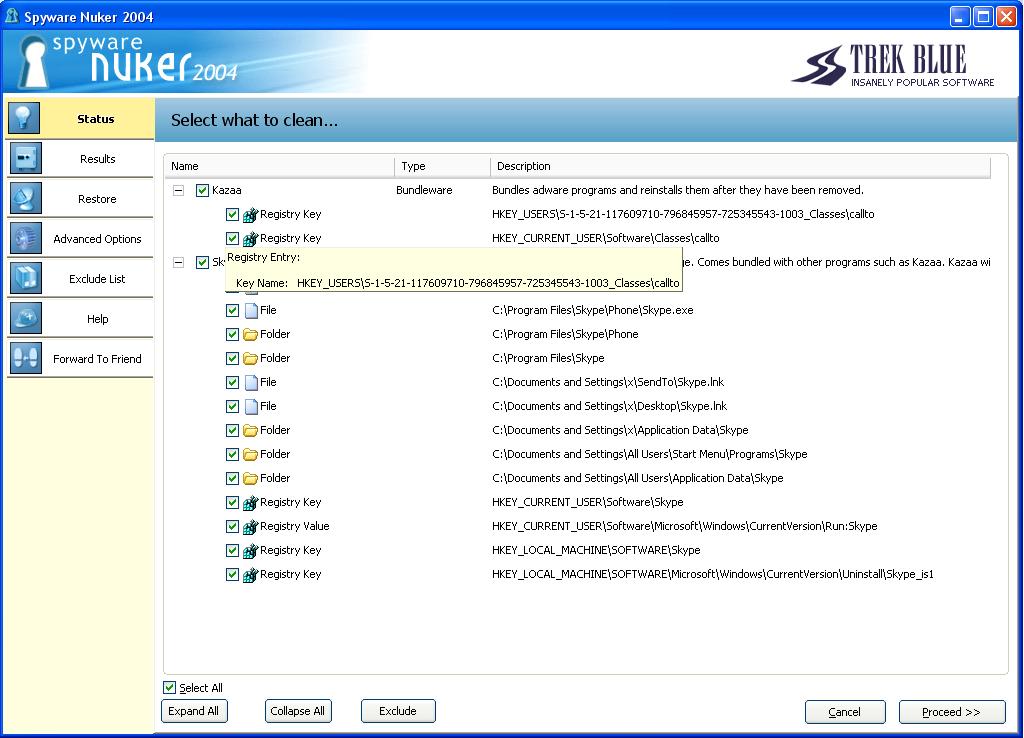The width and height of the screenshot is (1024, 738).
Task: Uncheck the Run:Skype registry value checkbox
Action: tap(232, 526)
